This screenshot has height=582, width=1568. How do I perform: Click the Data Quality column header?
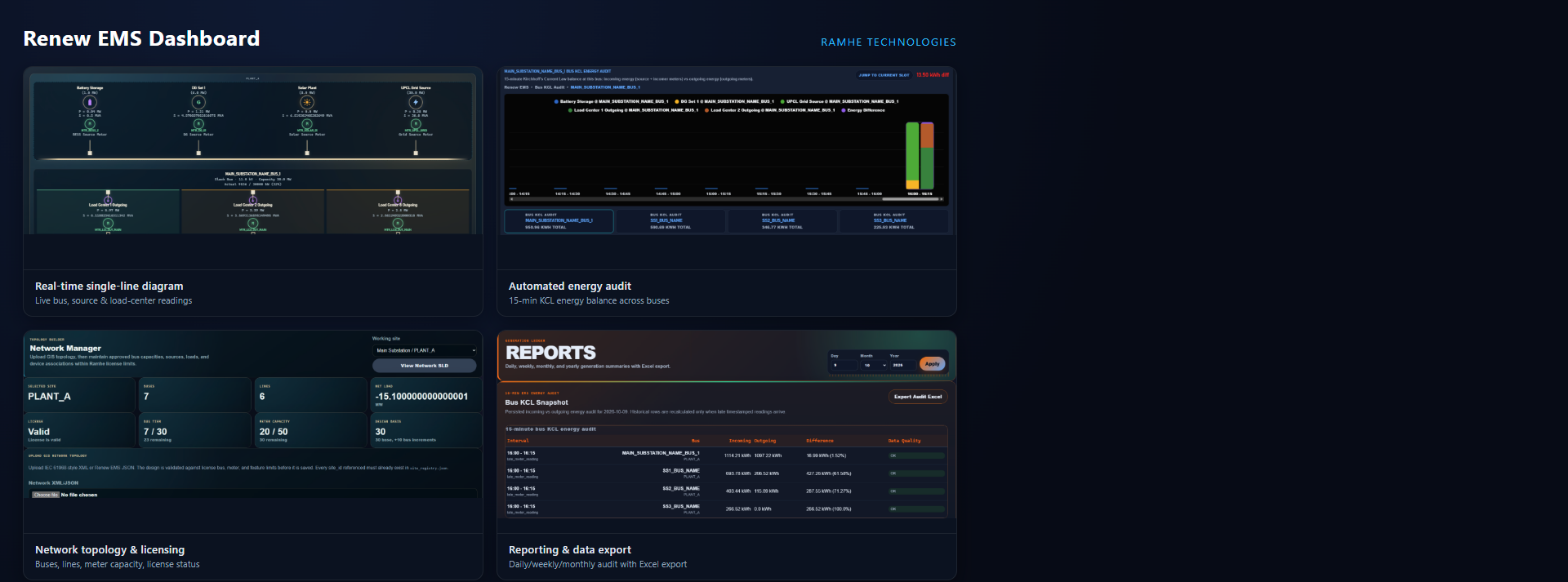pyautogui.click(x=904, y=440)
